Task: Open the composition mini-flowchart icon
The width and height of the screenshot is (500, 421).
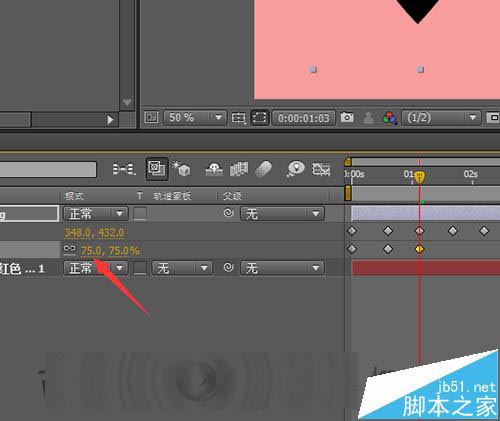Action: (x=124, y=169)
